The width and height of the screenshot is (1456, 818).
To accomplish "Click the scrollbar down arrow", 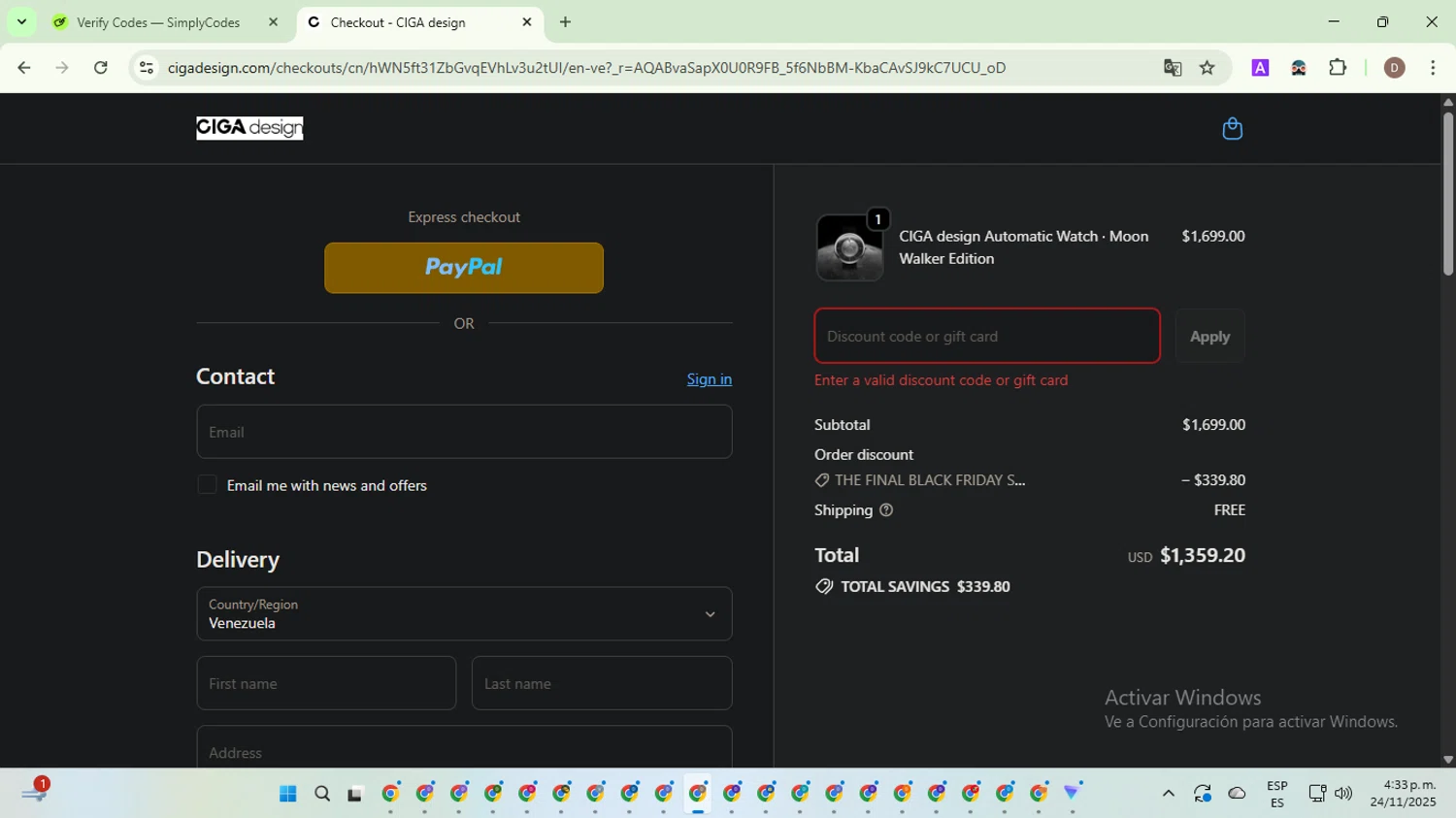I will tap(1448, 760).
